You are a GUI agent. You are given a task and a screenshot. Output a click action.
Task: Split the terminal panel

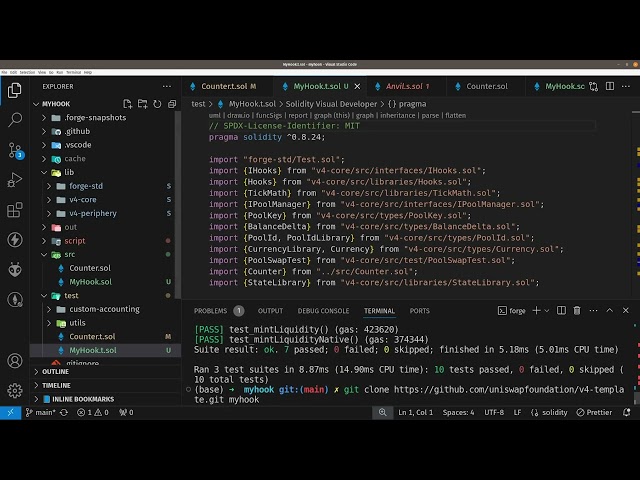click(562, 311)
